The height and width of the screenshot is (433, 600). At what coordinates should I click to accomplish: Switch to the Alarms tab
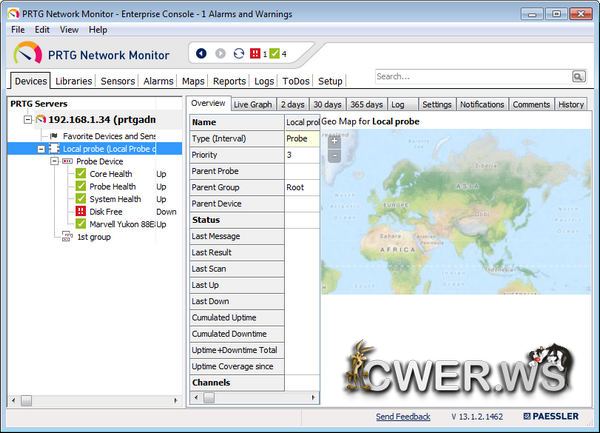[158, 81]
